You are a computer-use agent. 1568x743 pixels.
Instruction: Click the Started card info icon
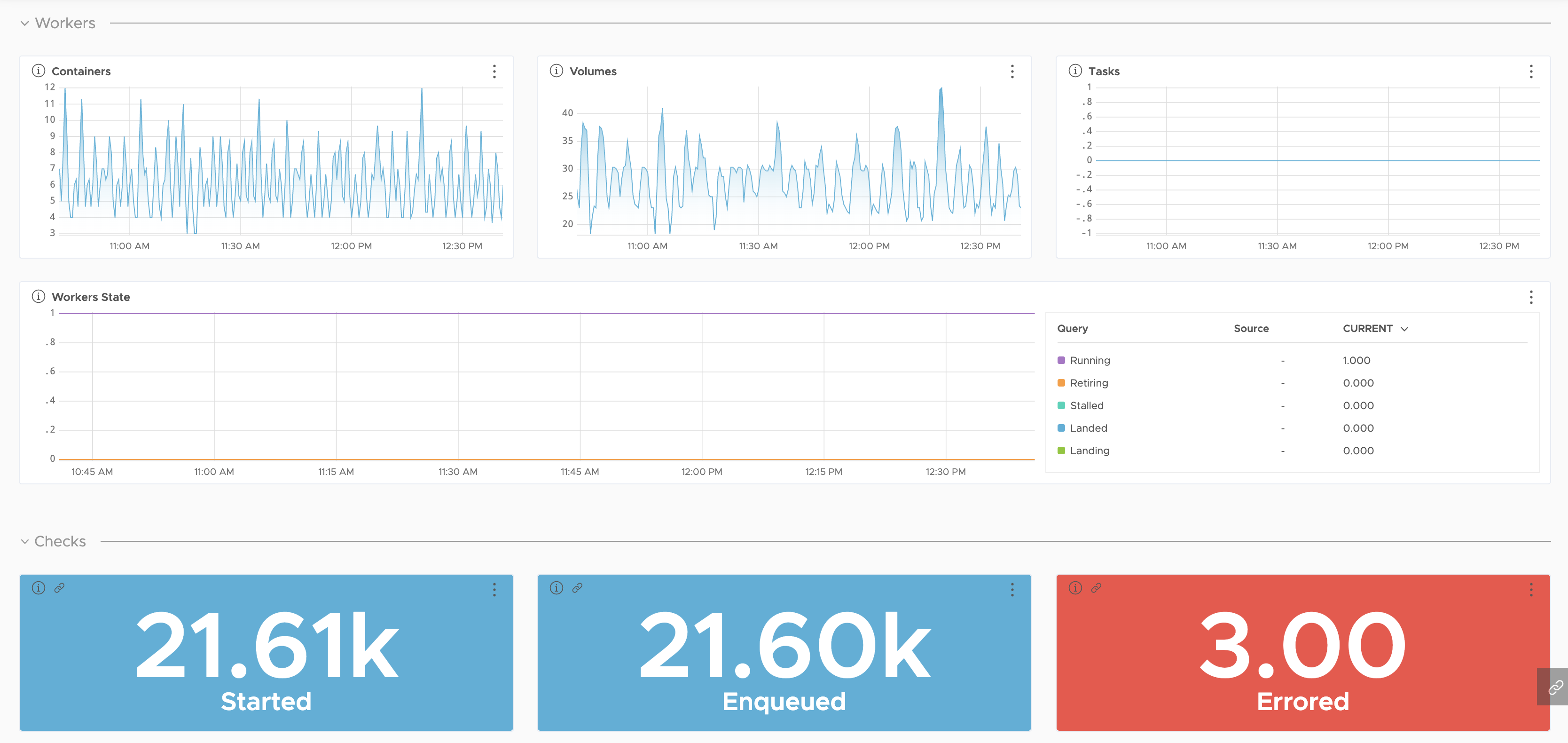click(x=39, y=588)
